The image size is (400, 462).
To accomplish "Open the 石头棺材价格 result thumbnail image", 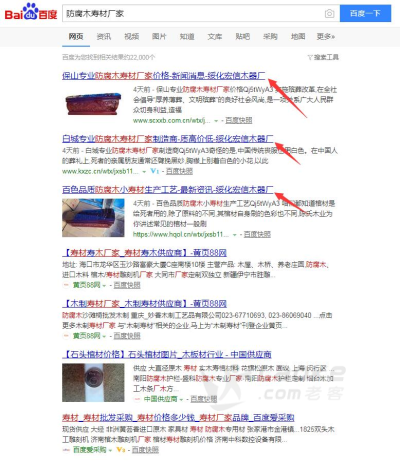I will pos(93,382).
